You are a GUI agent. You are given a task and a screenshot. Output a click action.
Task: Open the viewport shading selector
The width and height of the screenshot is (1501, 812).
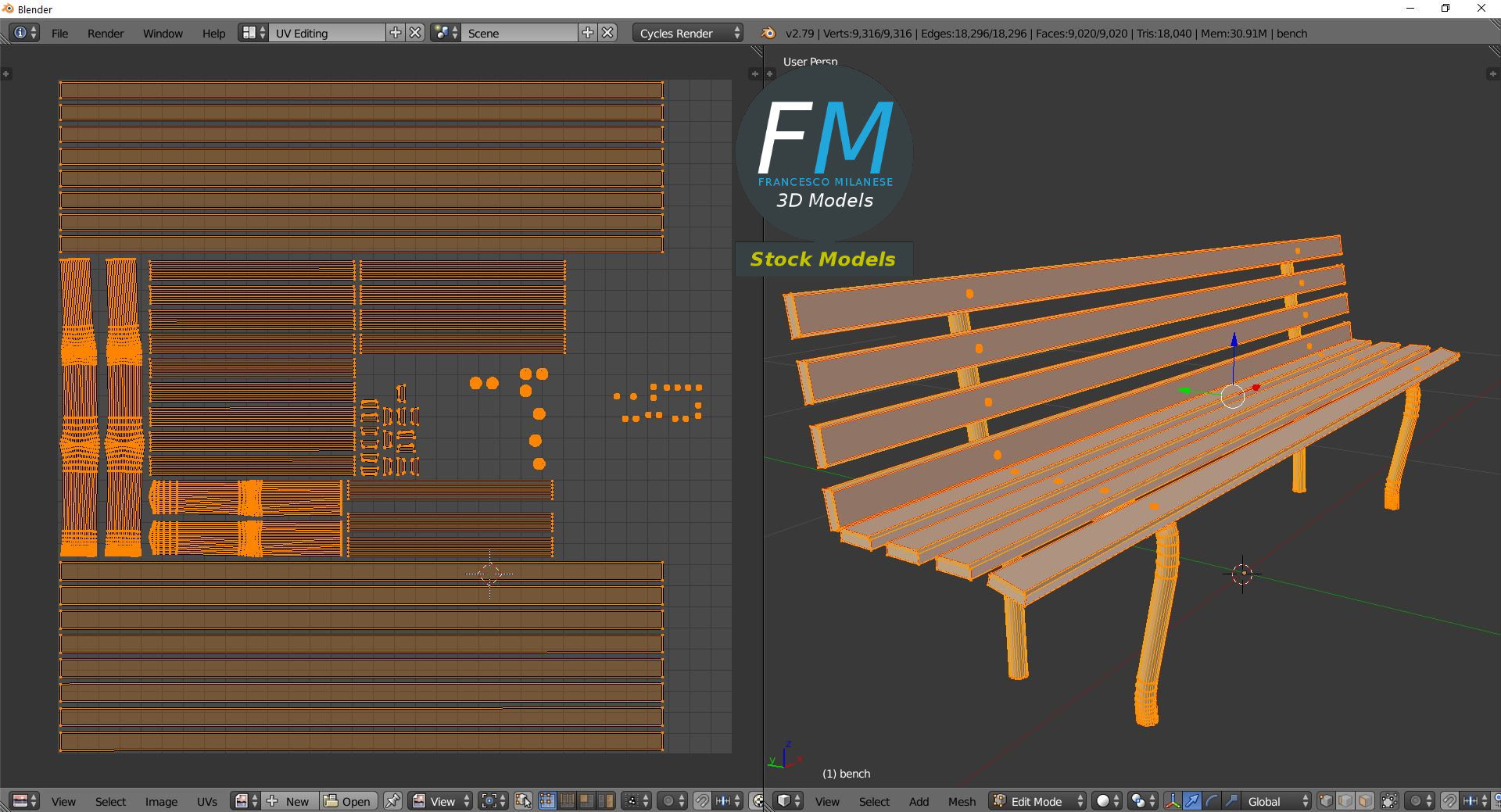click(1107, 802)
